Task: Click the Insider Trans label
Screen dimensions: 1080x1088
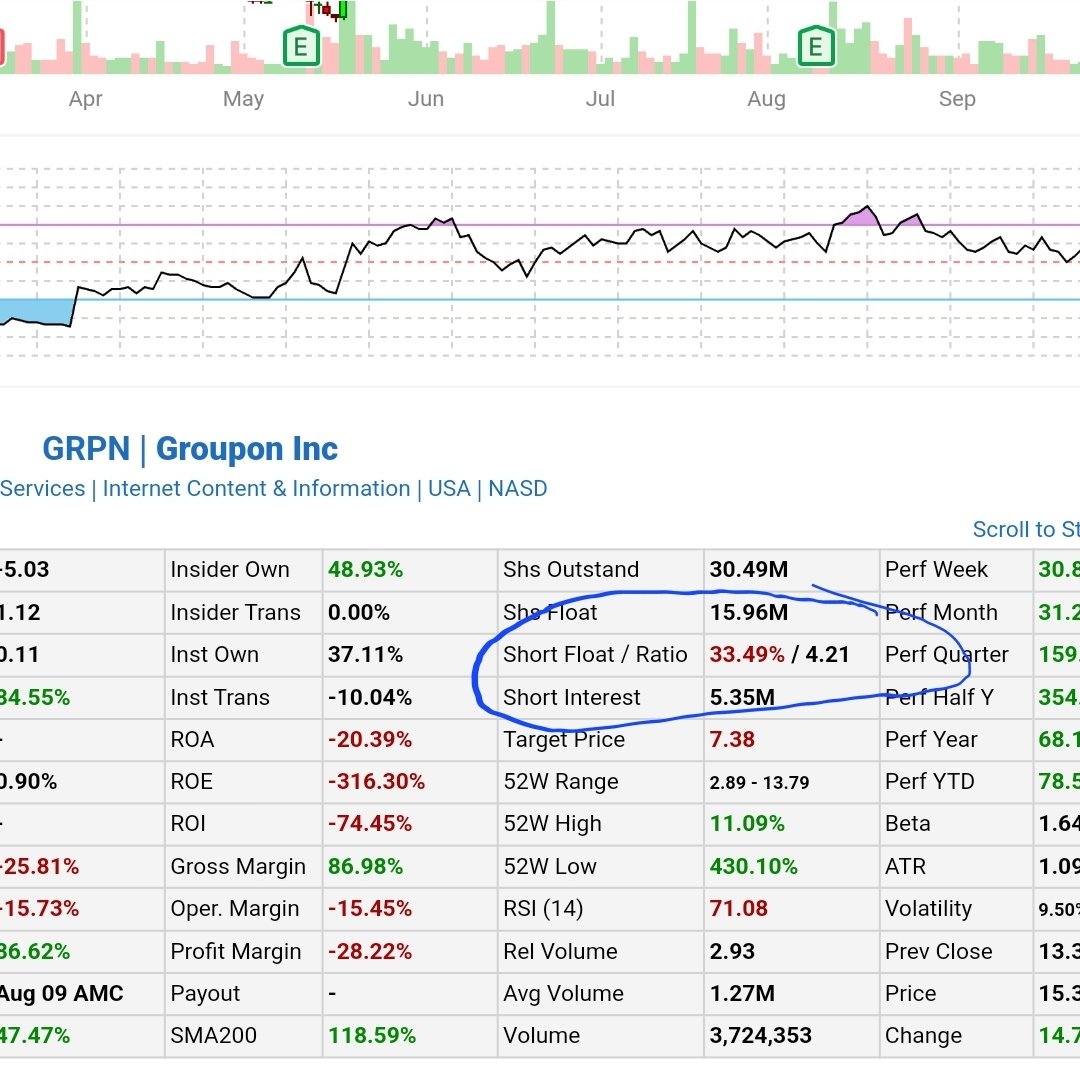Action: pyautogui.click(x=235, y=613)
